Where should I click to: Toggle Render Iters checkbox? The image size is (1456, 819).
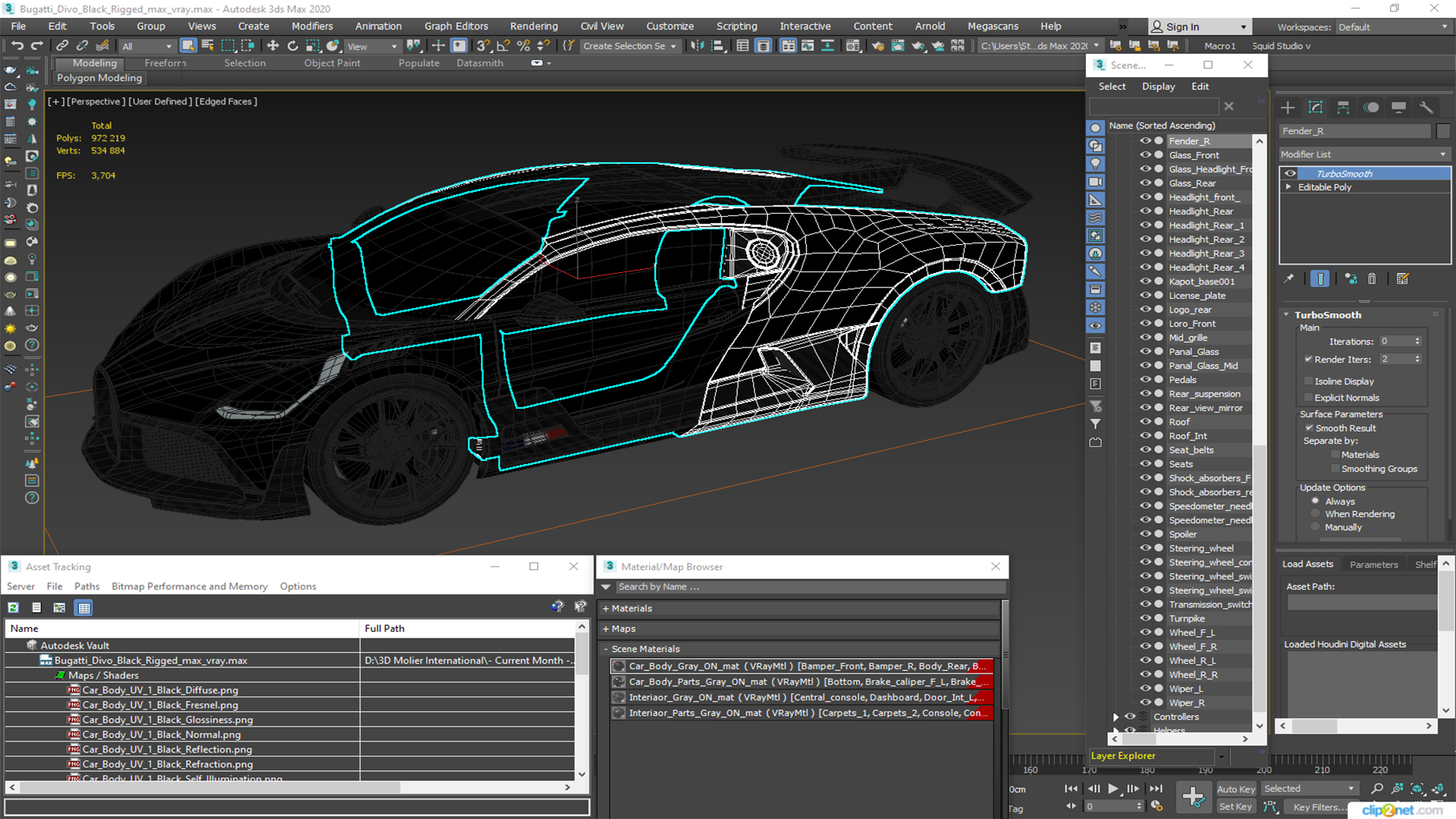(x=1309, y=359)
